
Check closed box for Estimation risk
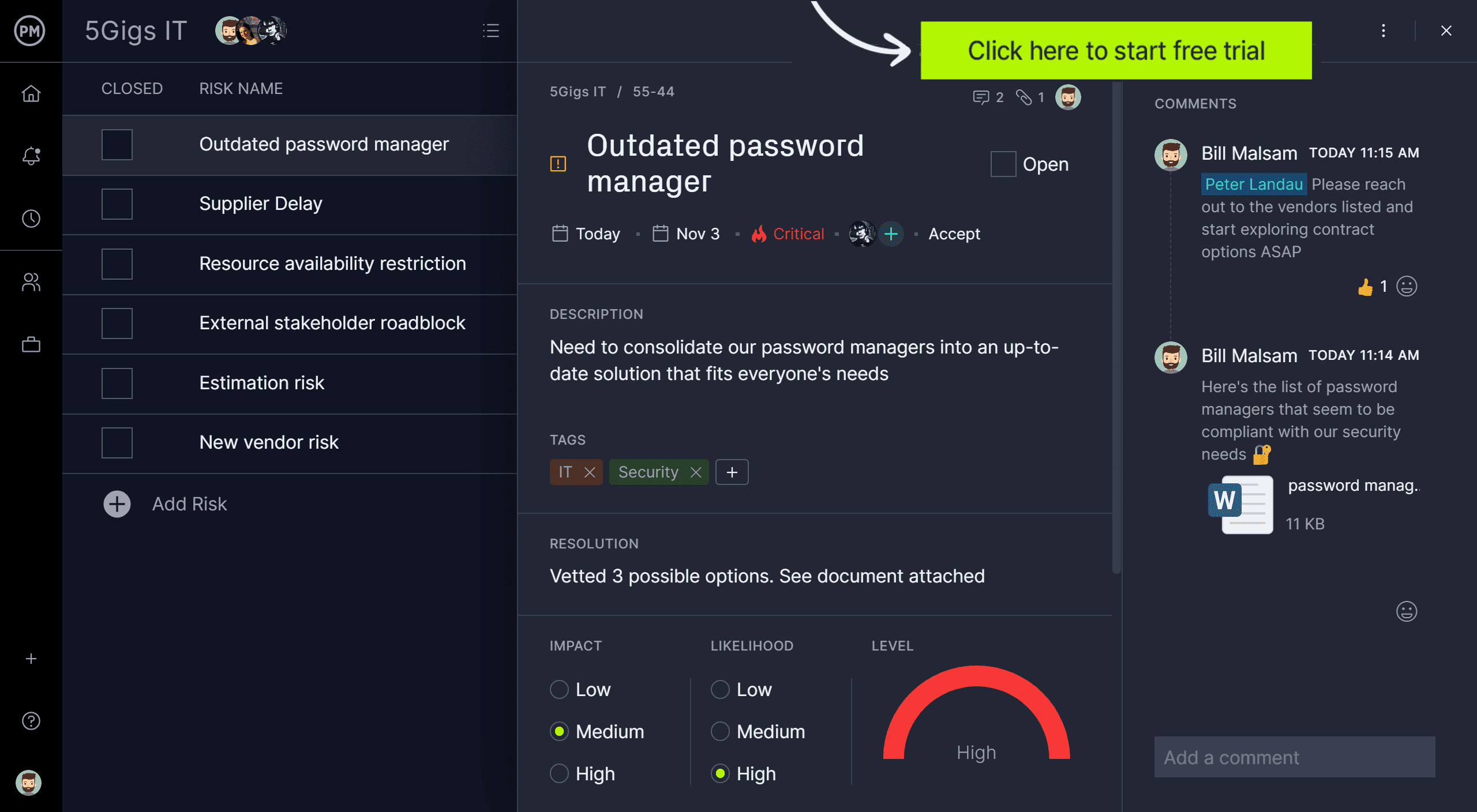point(117,384)
